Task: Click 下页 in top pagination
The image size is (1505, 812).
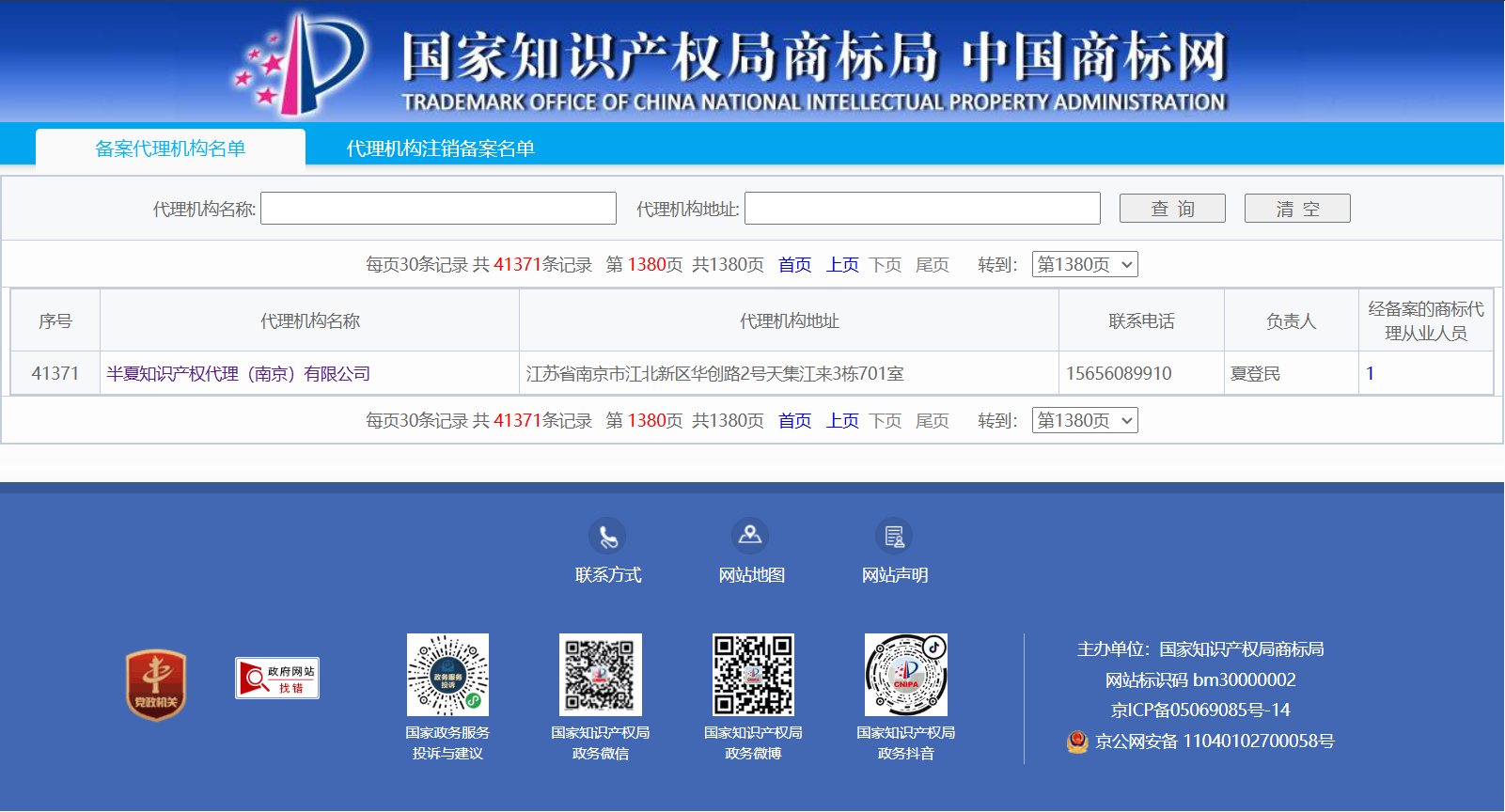Action: click(x=886, y=265)
